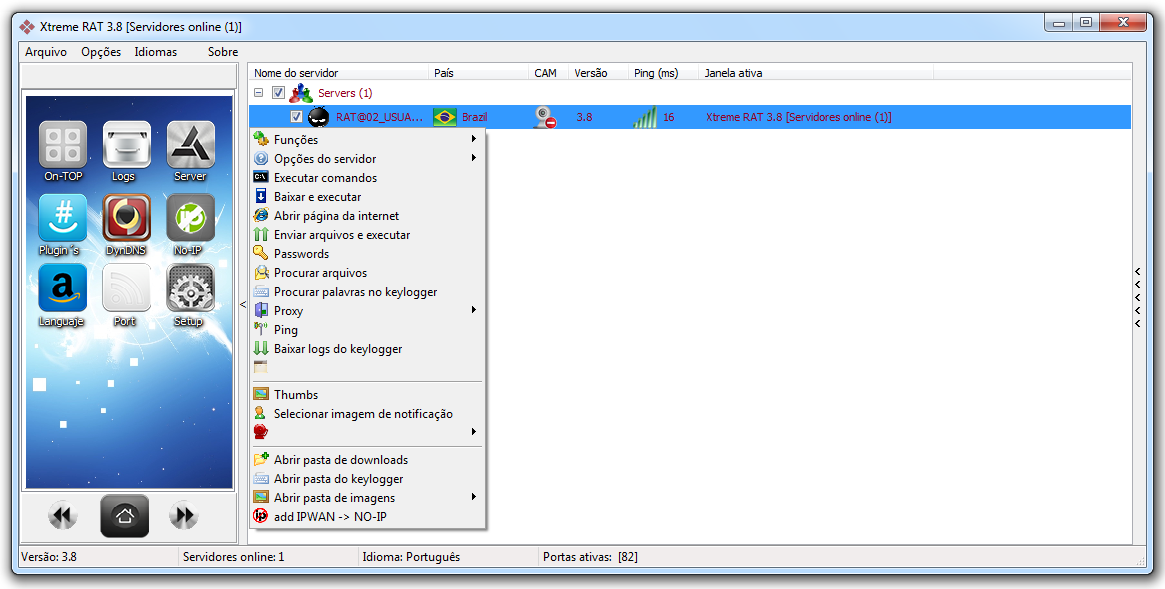The height and width of the screenshot is (589, 1165).
Task: Click the green ping signal bars icon
Action: coord(645,117)
